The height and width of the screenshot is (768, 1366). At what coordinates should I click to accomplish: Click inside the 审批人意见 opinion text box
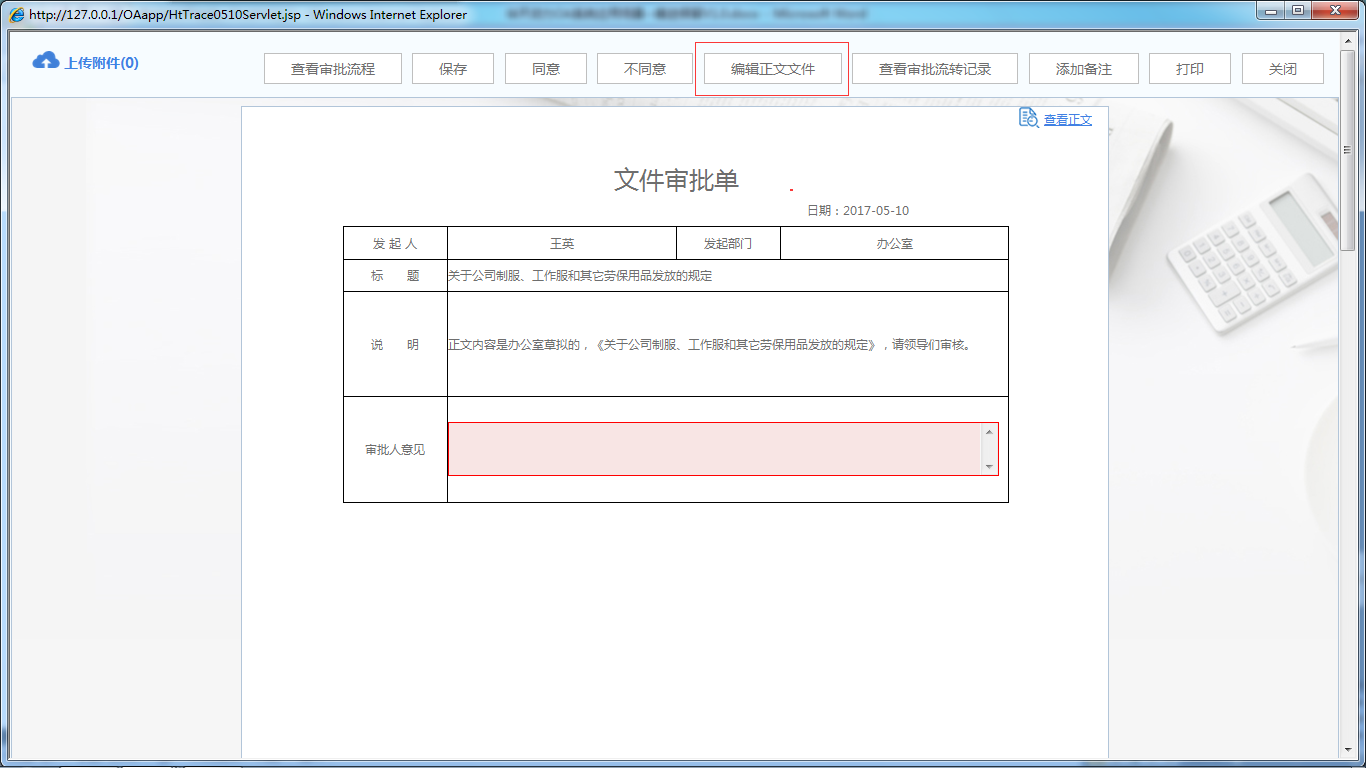[715, 448]
